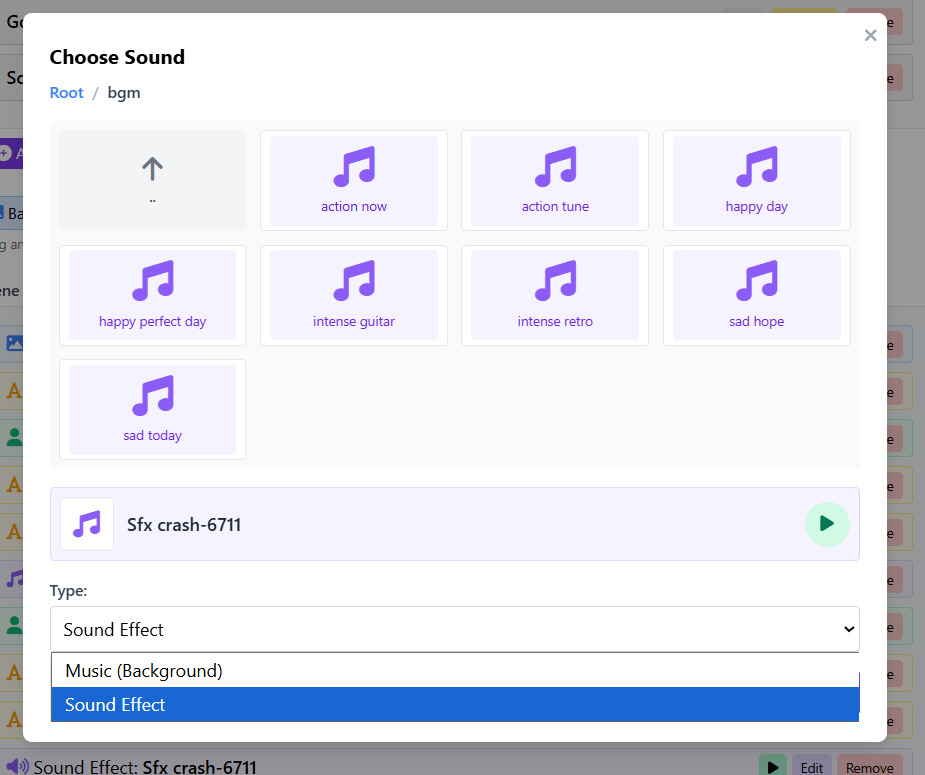This screenshot has height=775, width=925.
Task: Choose the 'sad today' music file
Action: pos(152,409)
